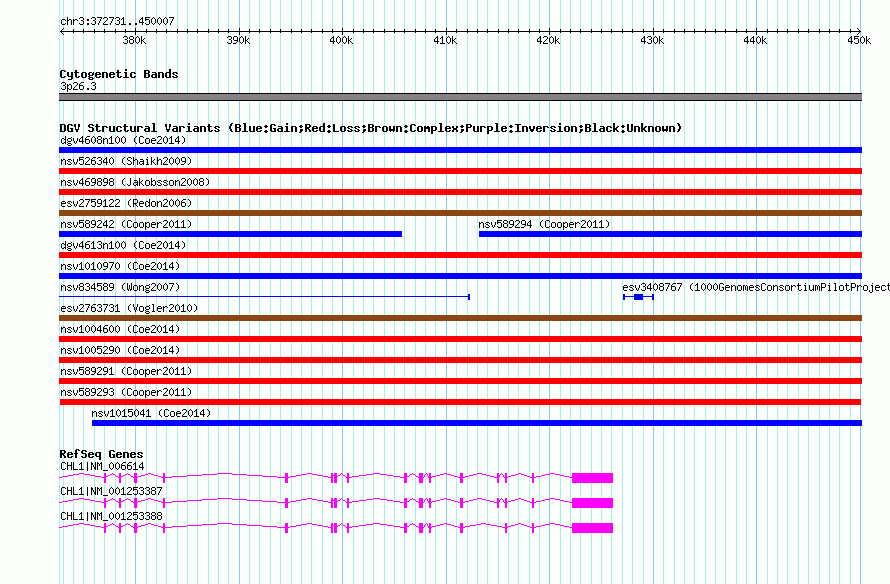Select the DGV Structural Variants track heading
Image resolution: width=890 pixels, height=584 pixels.
coord(371,128)
